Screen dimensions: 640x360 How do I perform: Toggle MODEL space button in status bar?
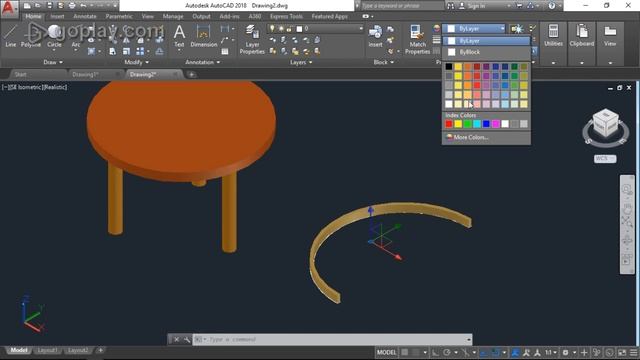point(387,352)
